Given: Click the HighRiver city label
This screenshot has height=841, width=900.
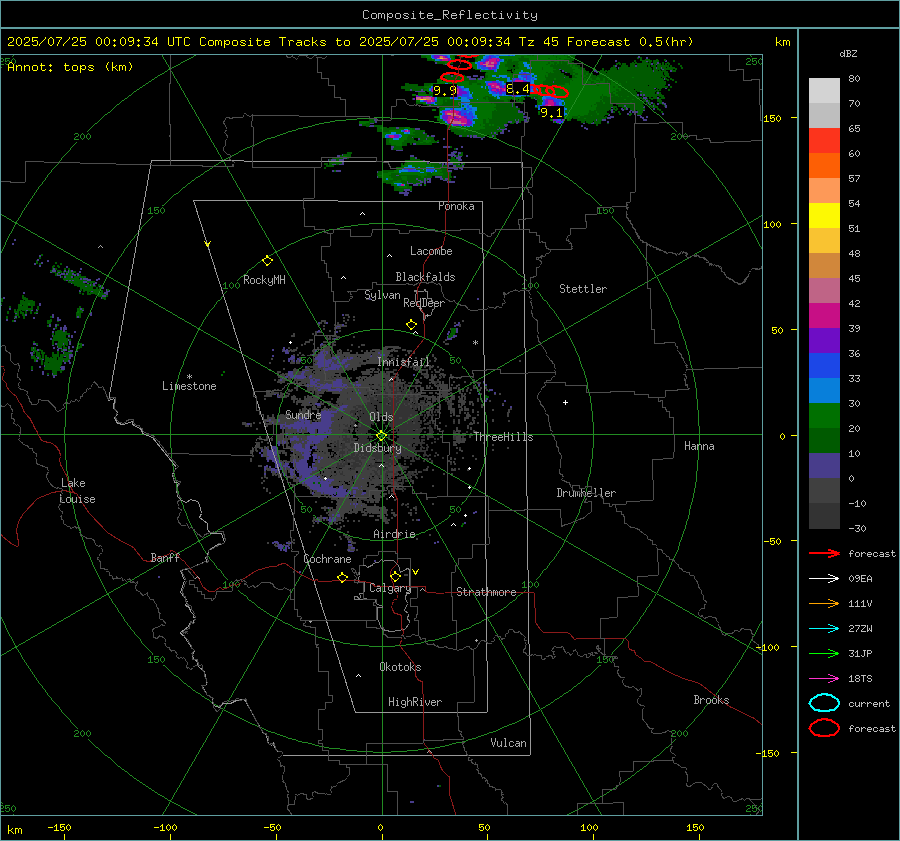Looking at the screenshot, I should point(415,702).
